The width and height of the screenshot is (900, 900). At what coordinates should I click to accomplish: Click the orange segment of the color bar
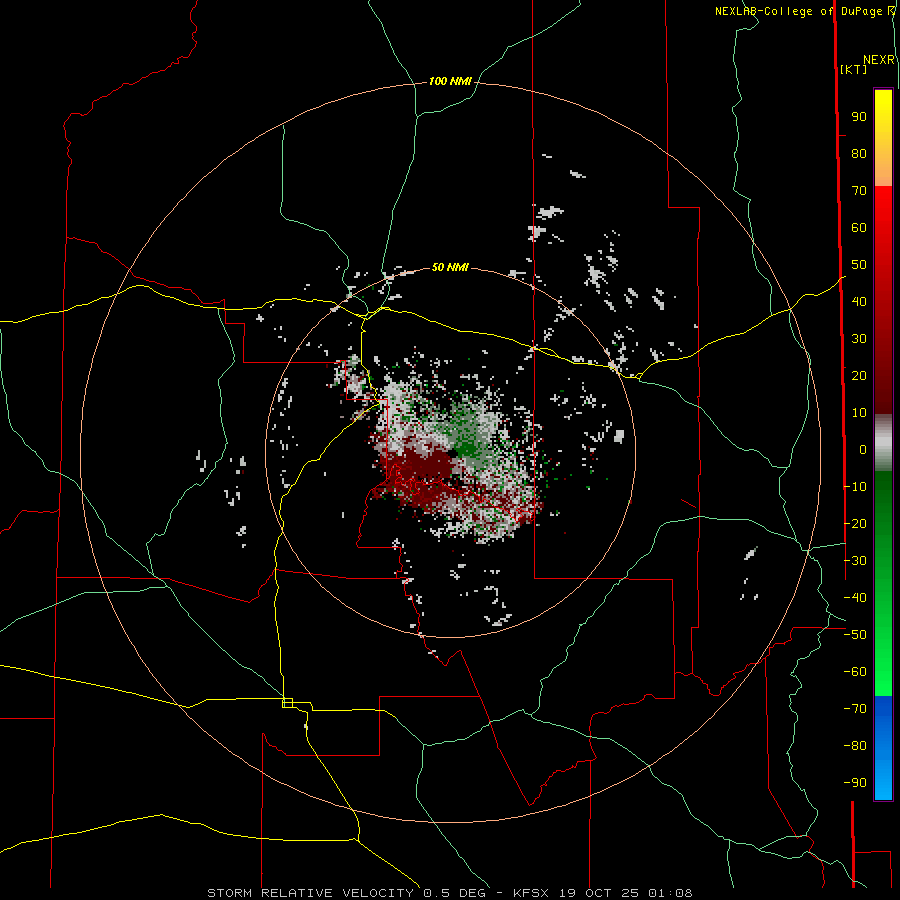tap(883, 170)
